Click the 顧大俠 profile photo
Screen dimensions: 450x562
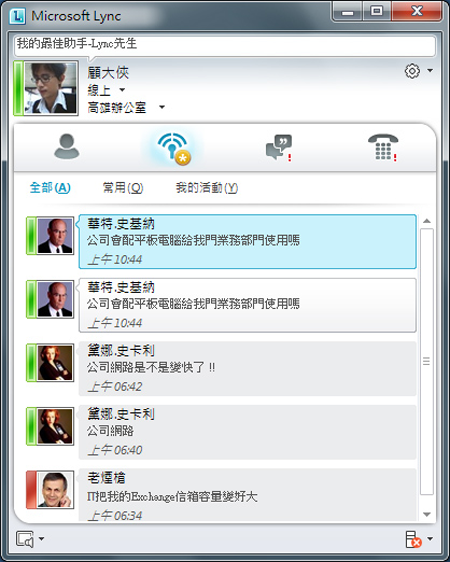point(51,88)
